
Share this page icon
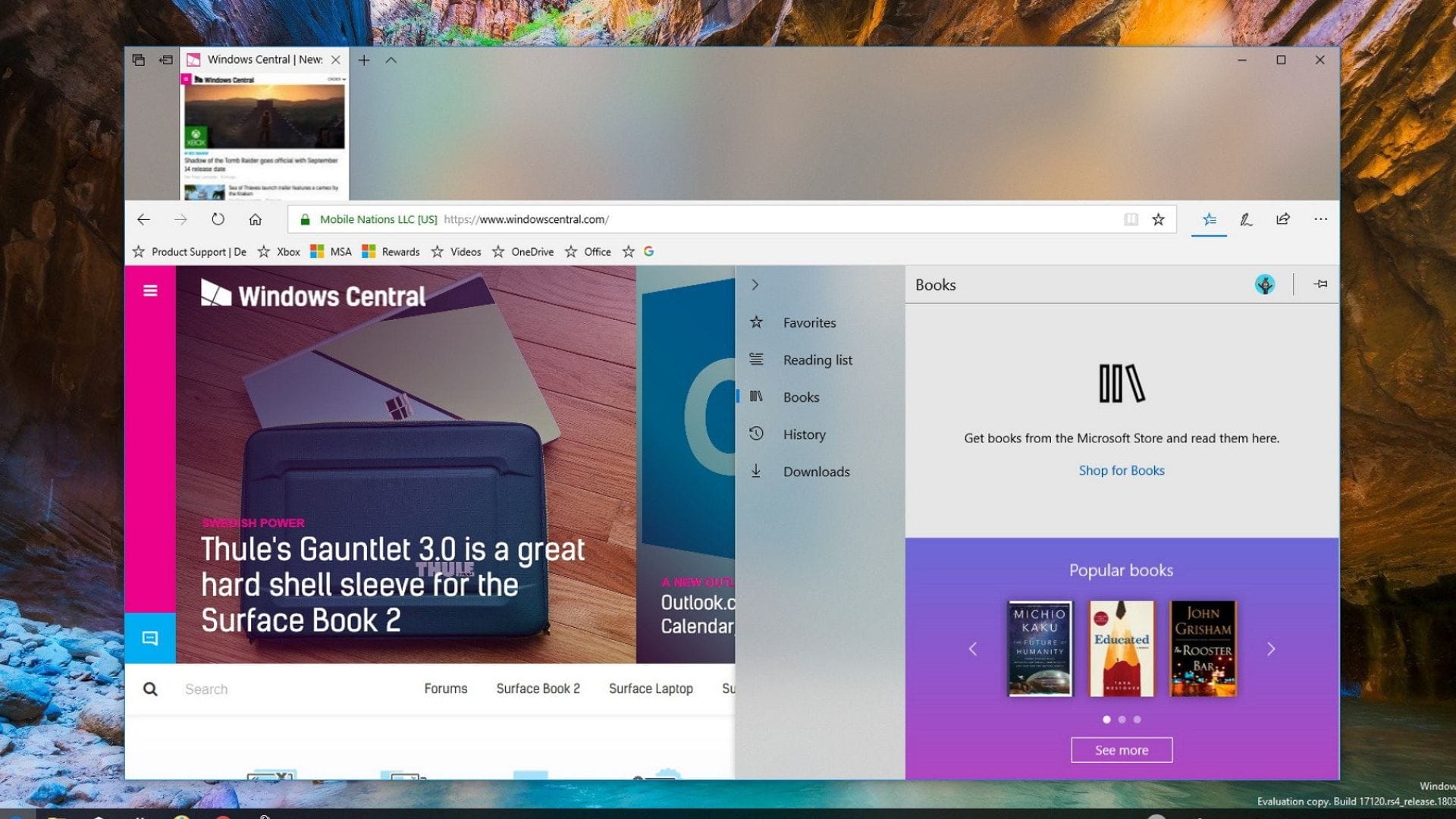point(1283,219)
